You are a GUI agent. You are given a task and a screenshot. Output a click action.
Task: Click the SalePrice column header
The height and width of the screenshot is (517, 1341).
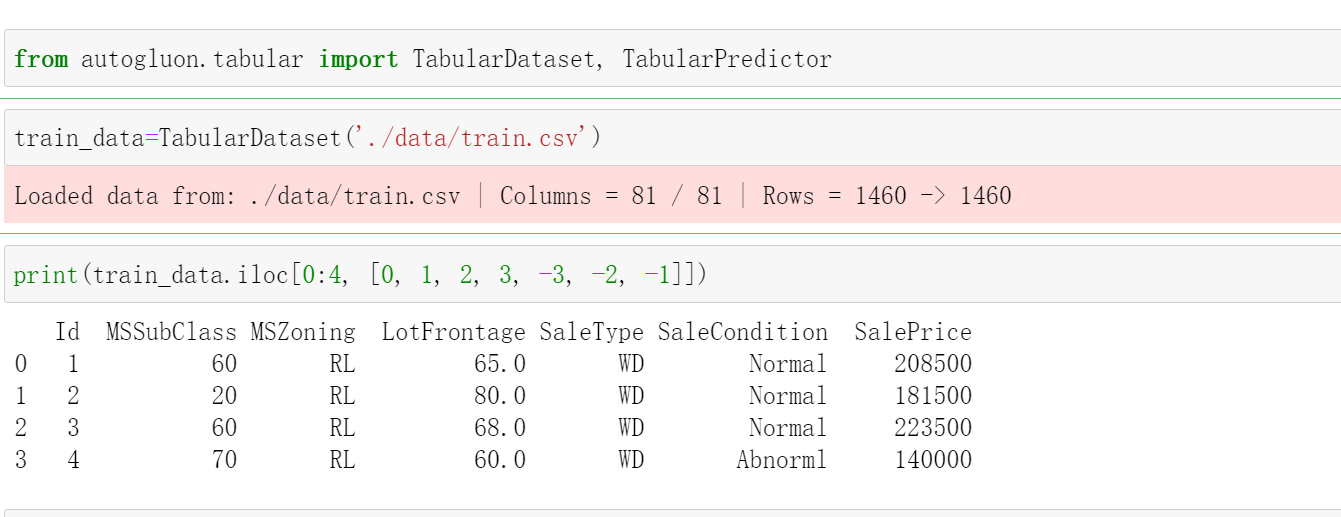click(x=912, y=332)
